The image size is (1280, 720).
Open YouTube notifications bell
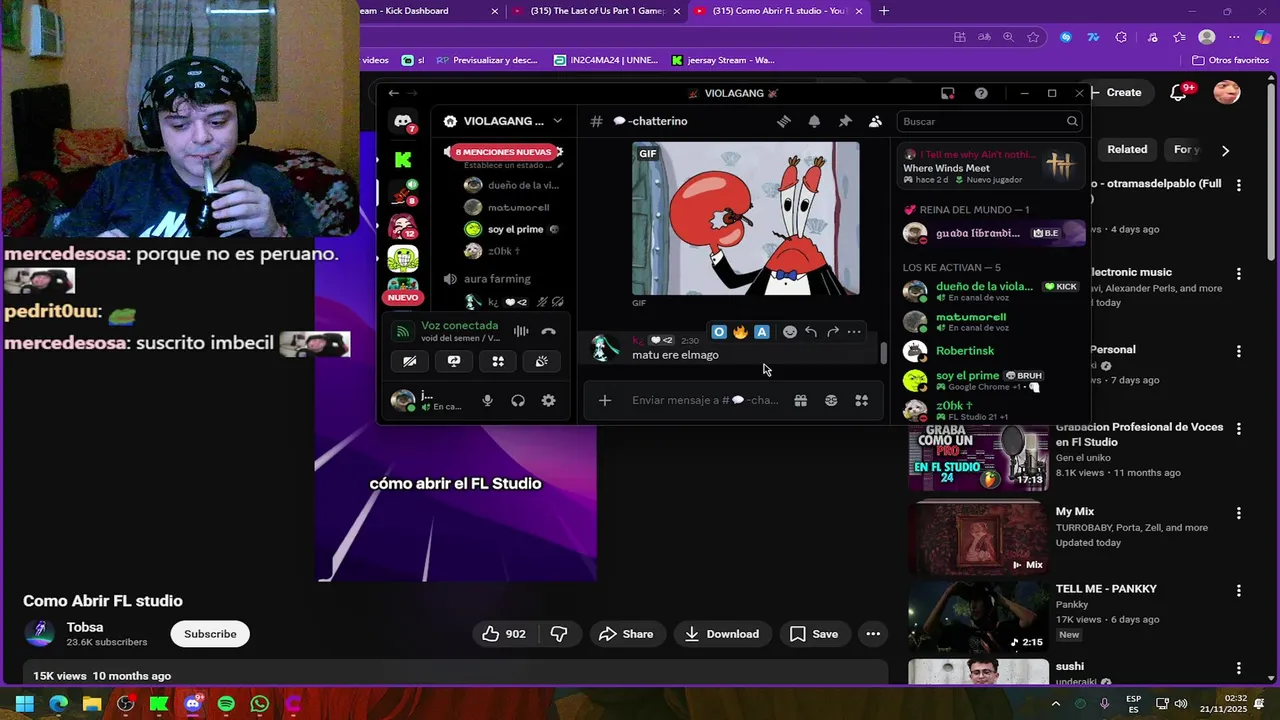(1179, 92)
